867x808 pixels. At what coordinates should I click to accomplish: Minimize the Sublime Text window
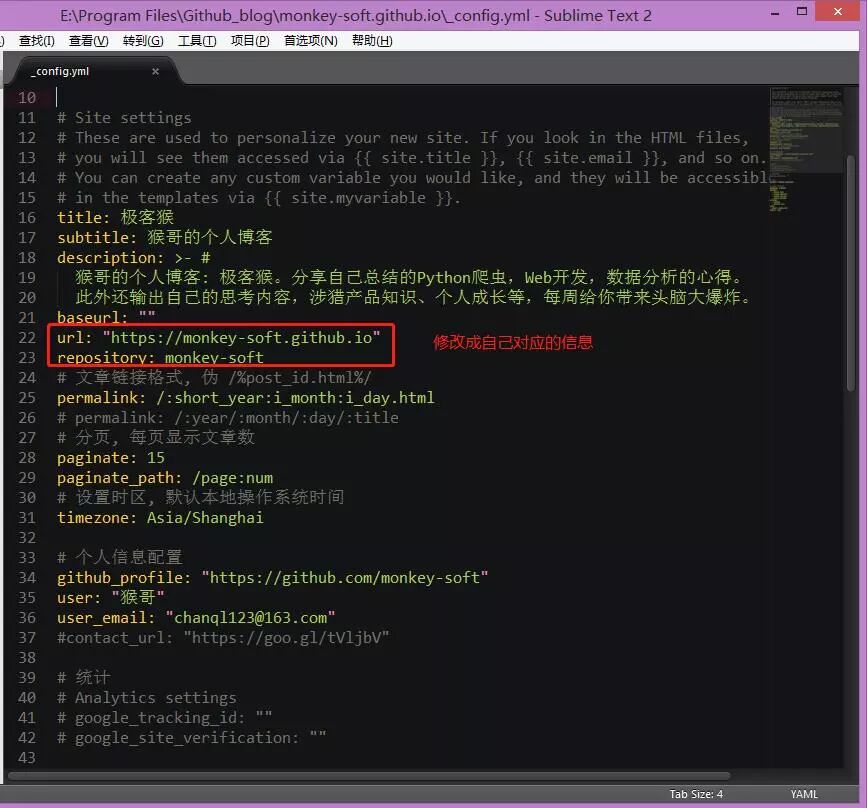(x=775, y=11)
